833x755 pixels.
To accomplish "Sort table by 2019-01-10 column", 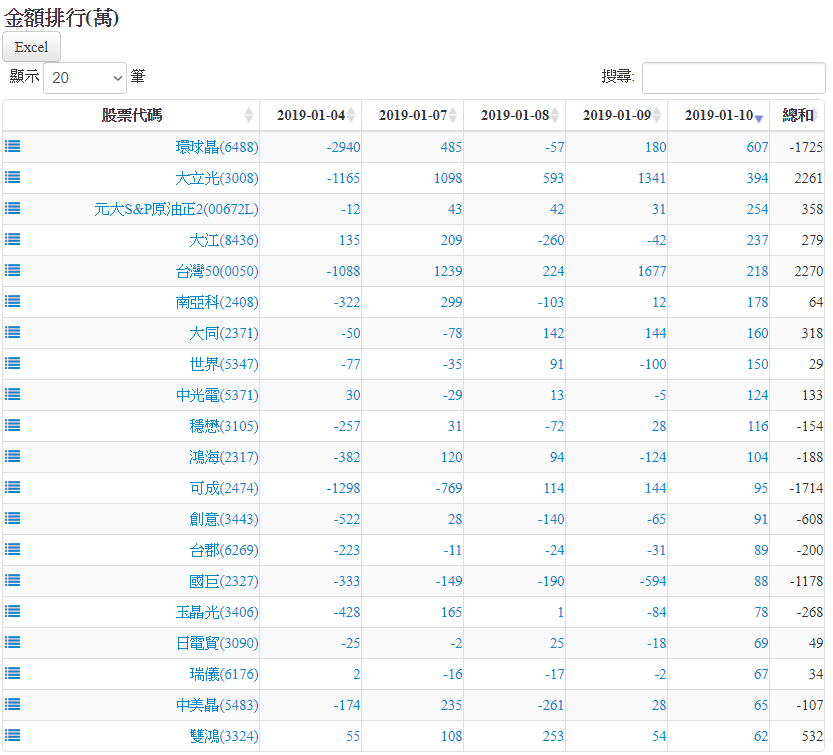I will [718, 115].
